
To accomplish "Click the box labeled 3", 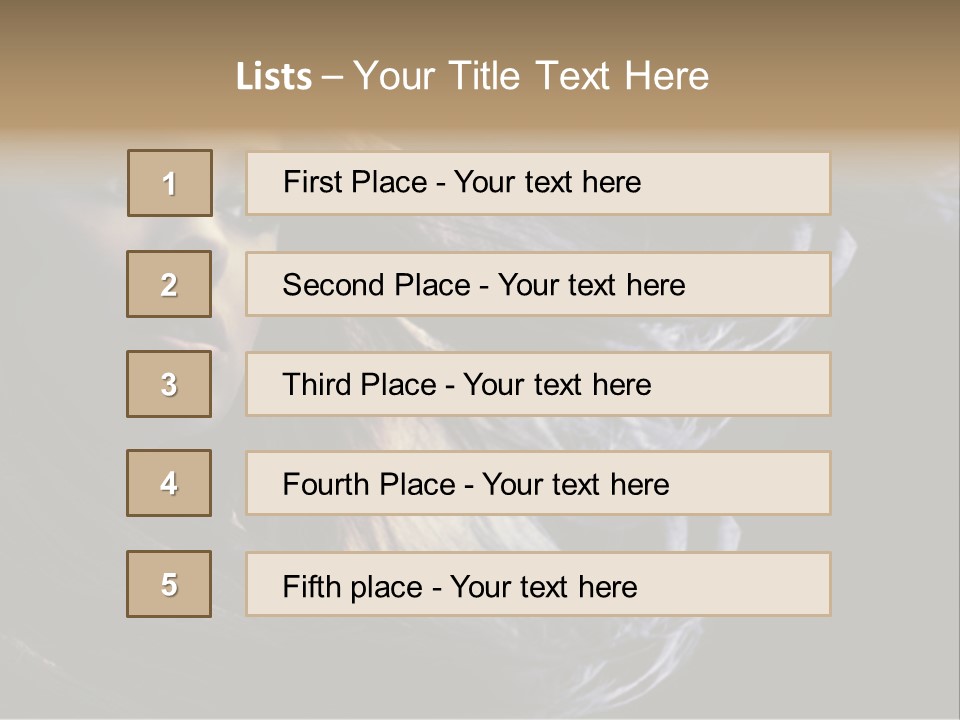I will coord(169,384).
